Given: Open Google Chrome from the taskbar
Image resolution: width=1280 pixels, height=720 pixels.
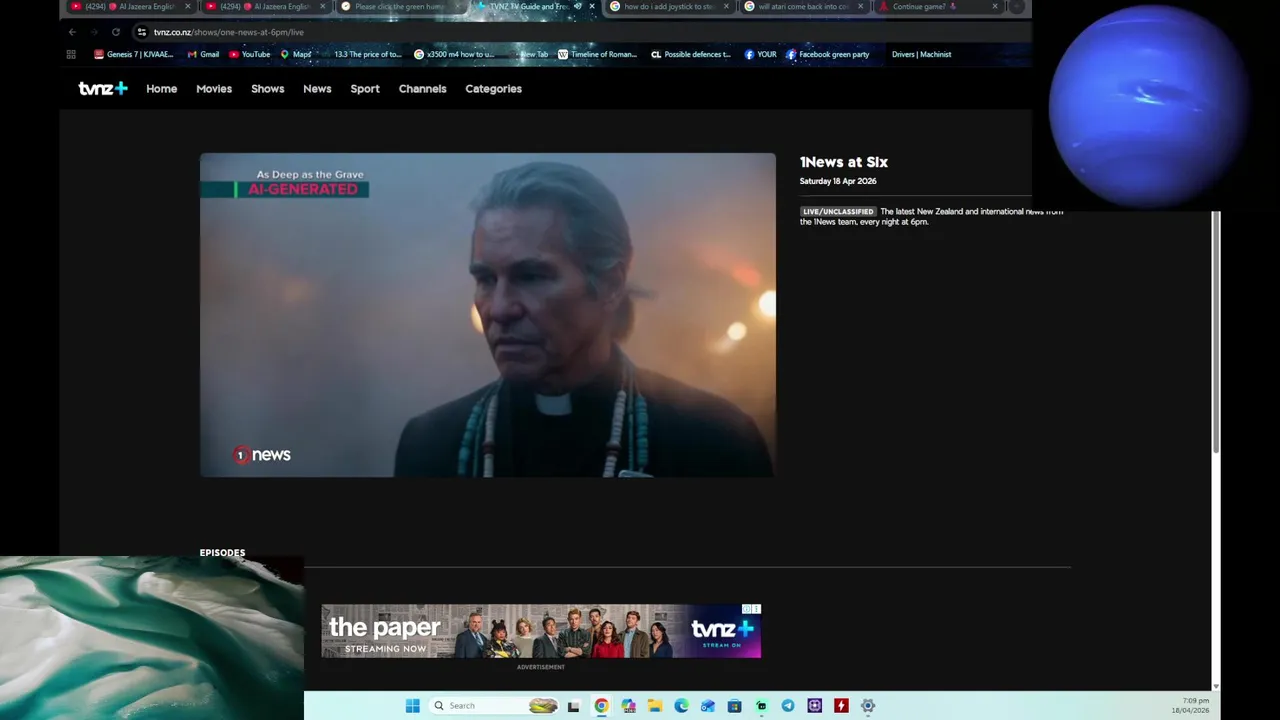Looking at the screenshot, I should coord(601,706).
